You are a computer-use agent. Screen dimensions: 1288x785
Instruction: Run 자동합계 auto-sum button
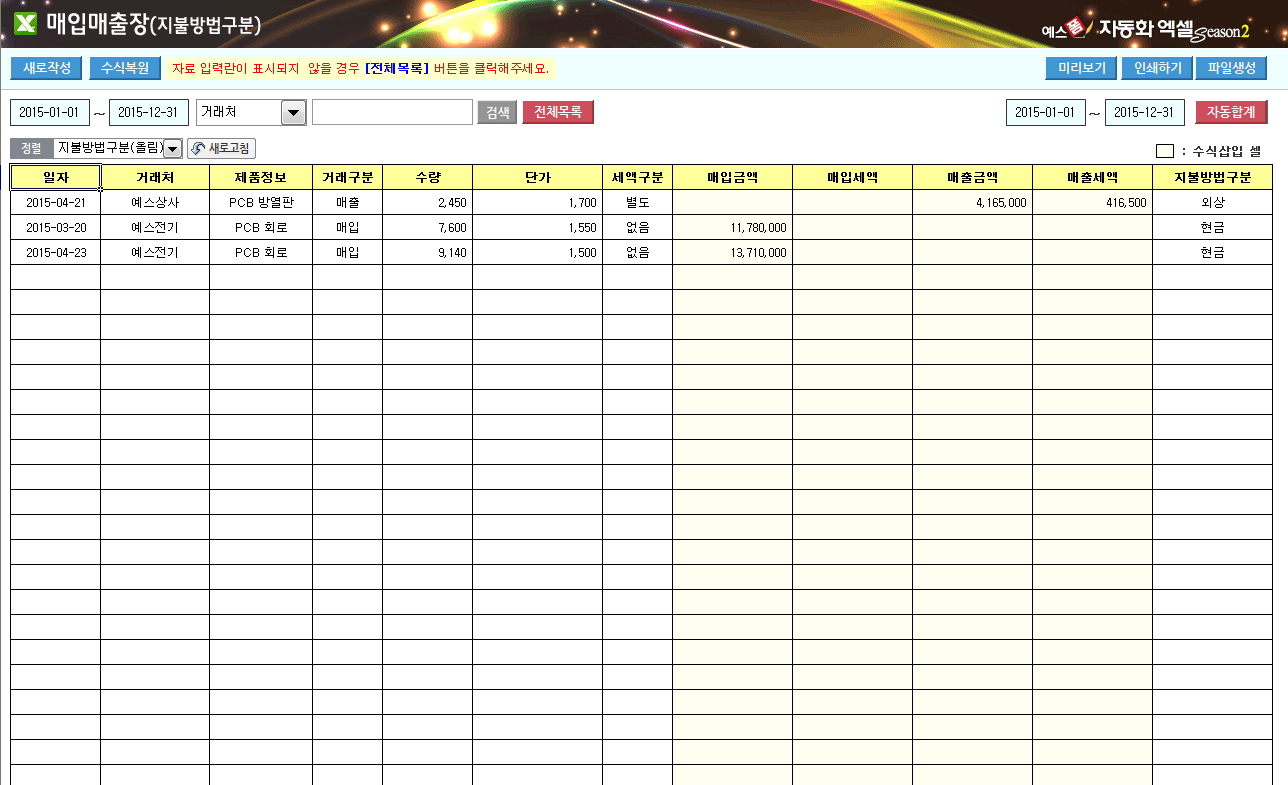pyautogui.click(x=1231, y=112)
